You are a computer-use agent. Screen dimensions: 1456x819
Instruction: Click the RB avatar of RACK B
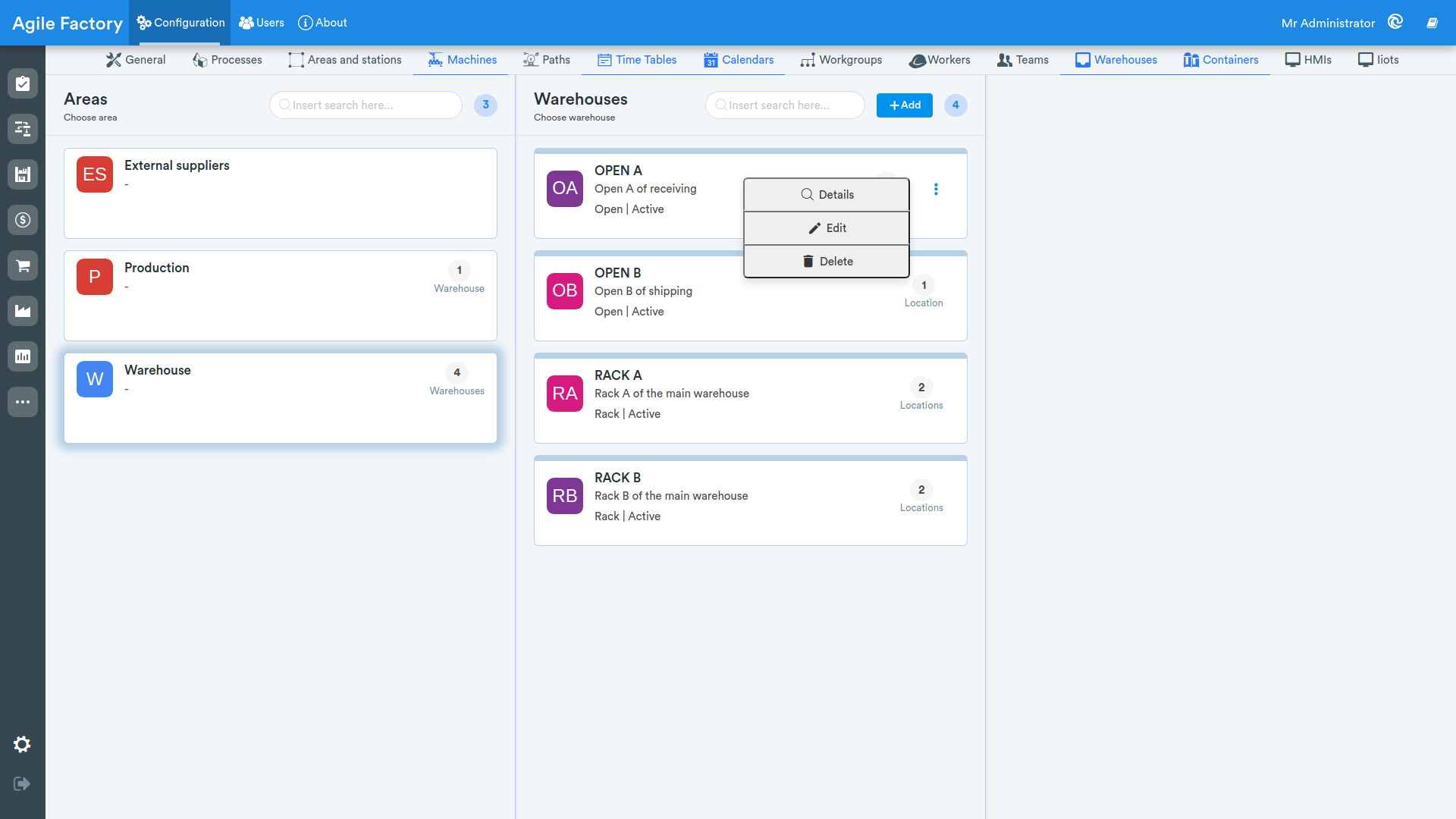[x=565, y=496]
